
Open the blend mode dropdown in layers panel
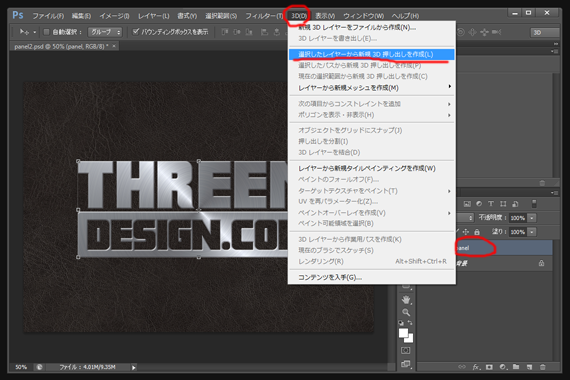[x=465, y=218]
